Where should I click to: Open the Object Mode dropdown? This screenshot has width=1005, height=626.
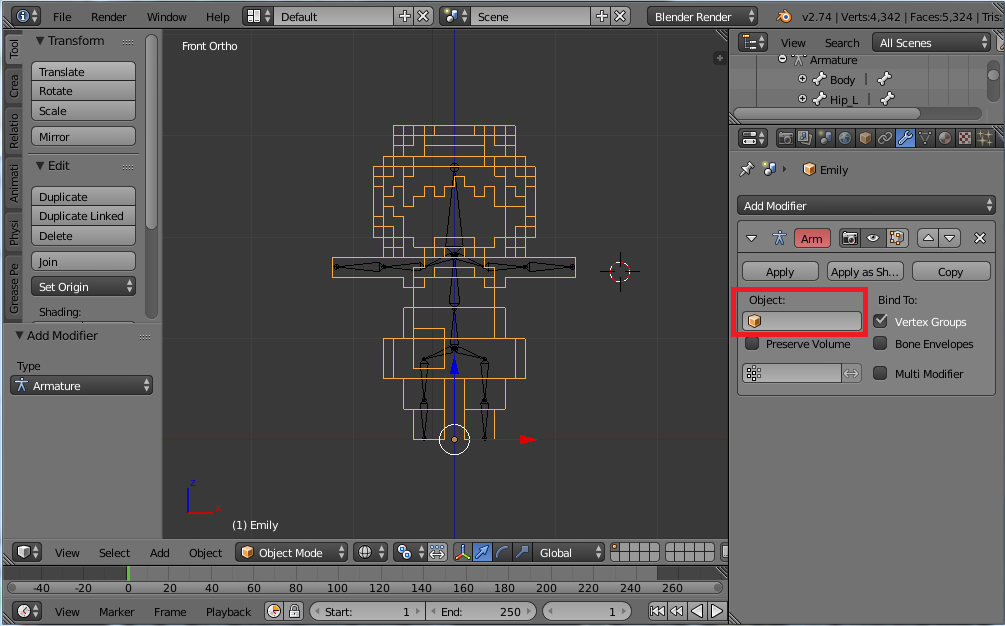291,552
